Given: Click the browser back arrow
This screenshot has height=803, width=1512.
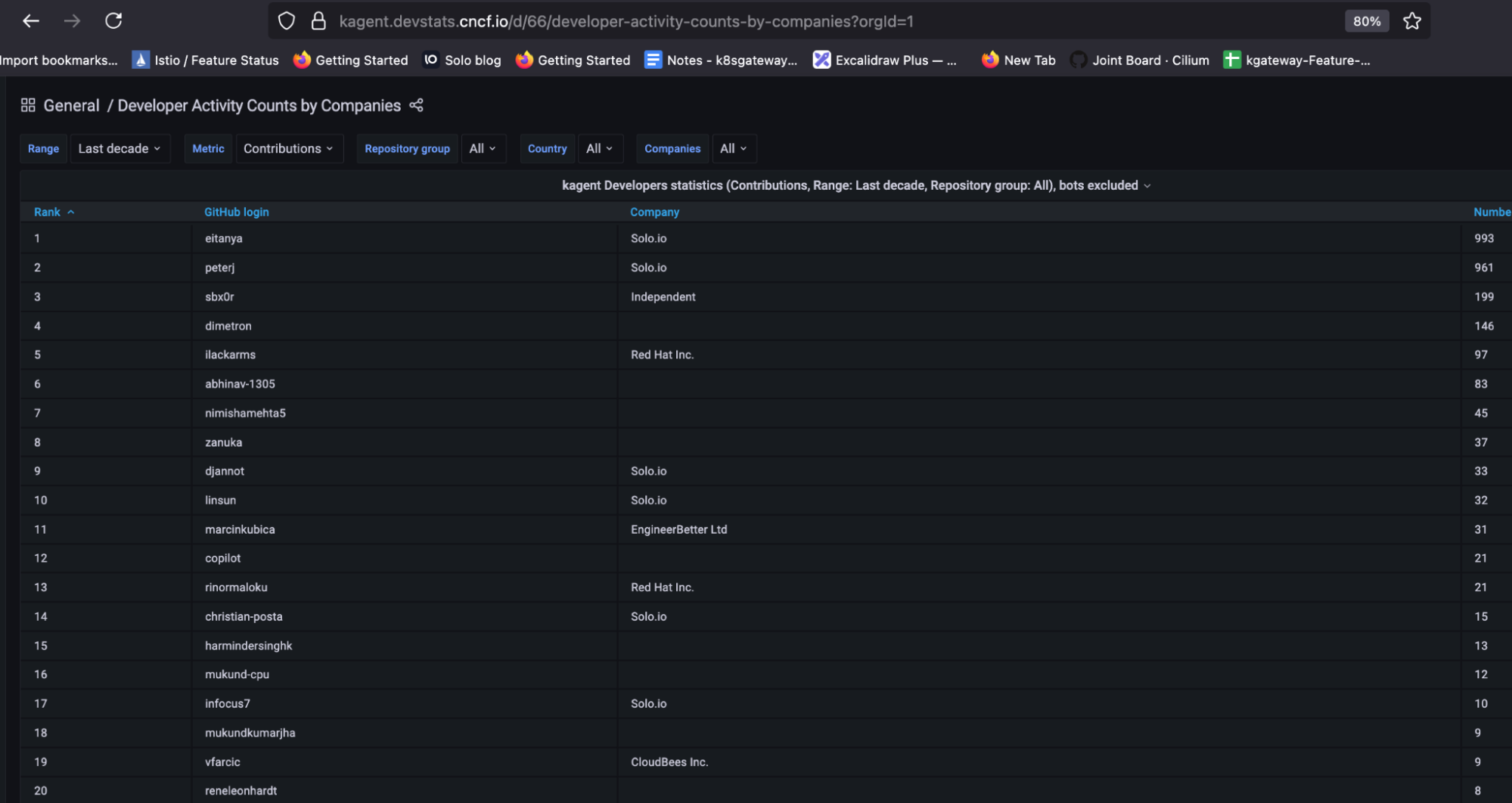Looking at the screenshot, I should pyautogui.click(x=31, y=21).
